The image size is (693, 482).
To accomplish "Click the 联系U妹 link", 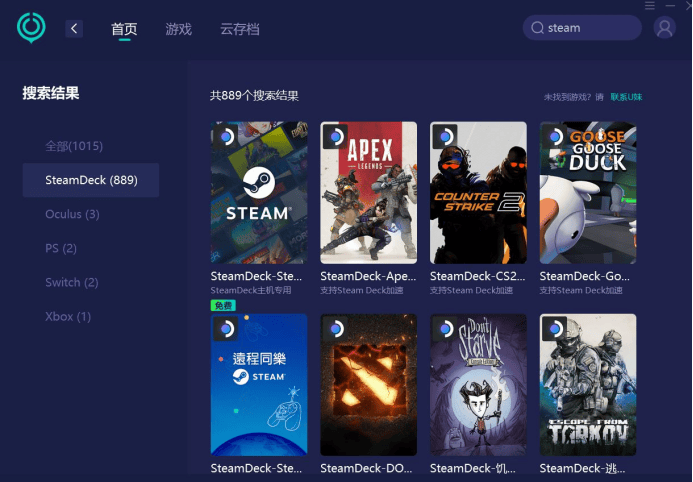I will (x=626, y=97).
